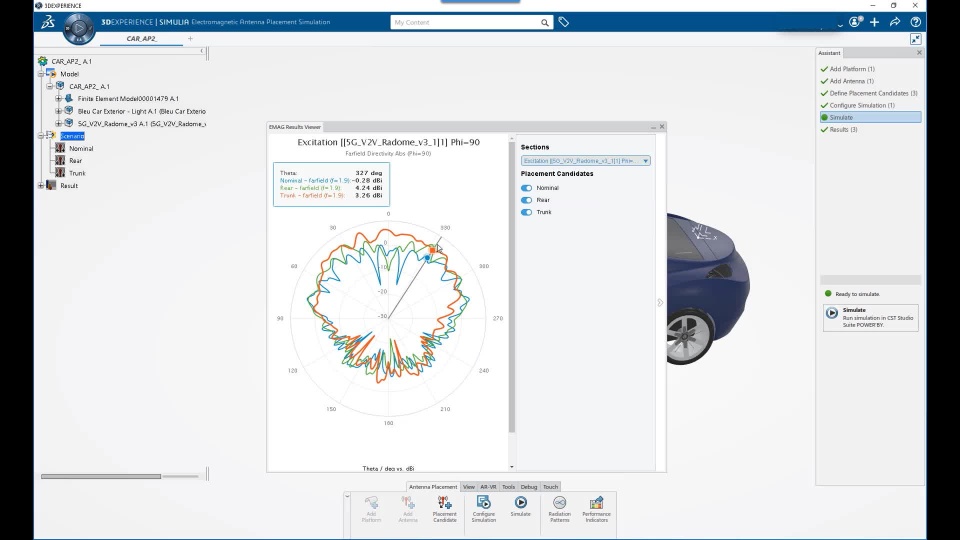Switch to the Tools tab

pyautogui.click(x=508, y=487)
